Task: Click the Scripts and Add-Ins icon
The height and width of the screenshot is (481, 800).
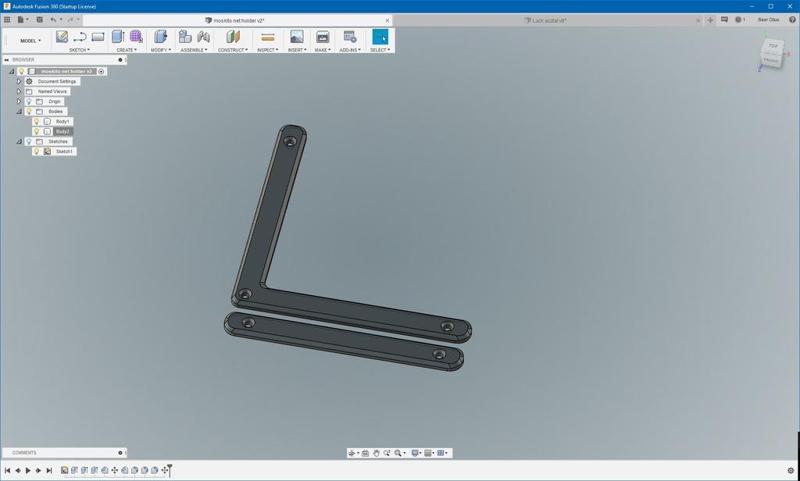Action: [x=350, y=37]
